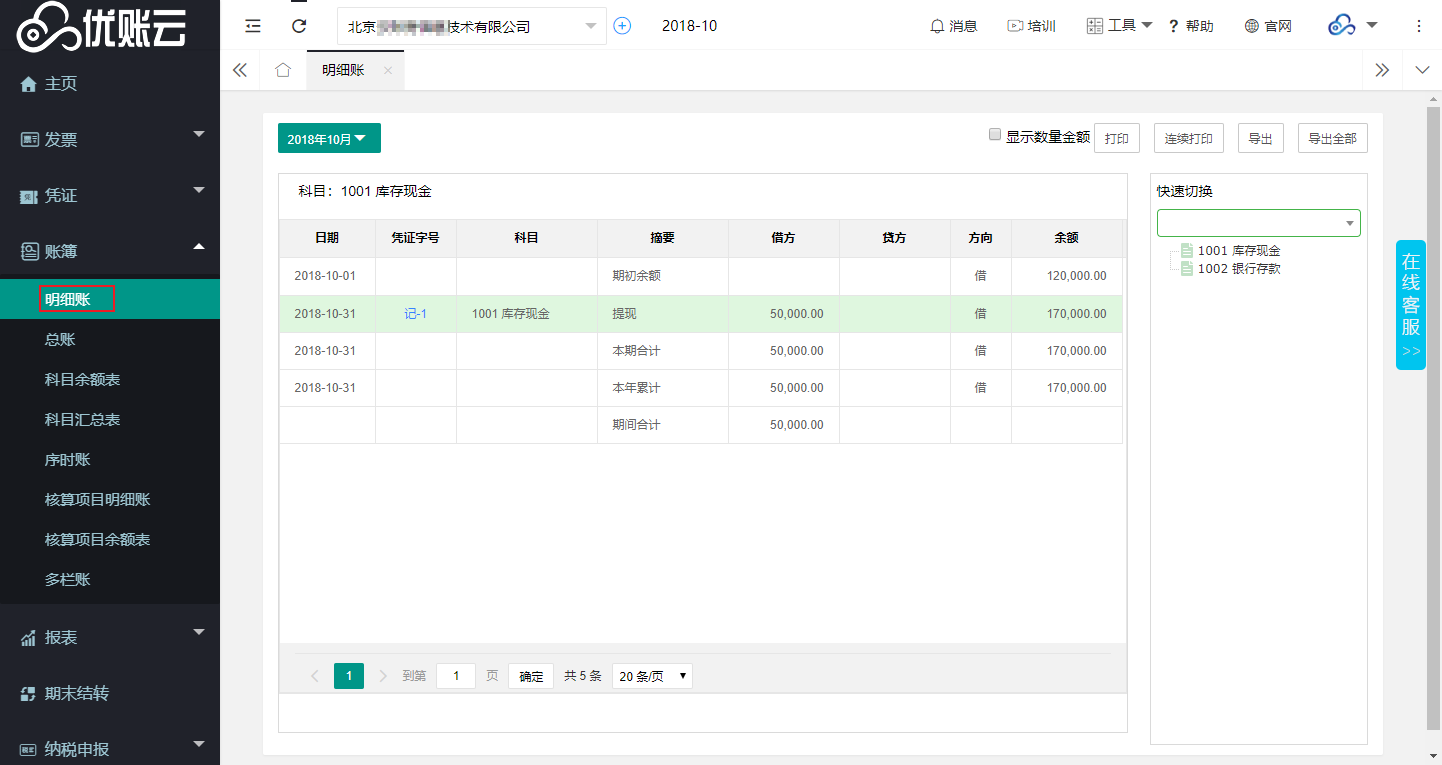Click the 2018-10 period label
This screenshot has height=765, width=1442.
click(x=689, y=26)
